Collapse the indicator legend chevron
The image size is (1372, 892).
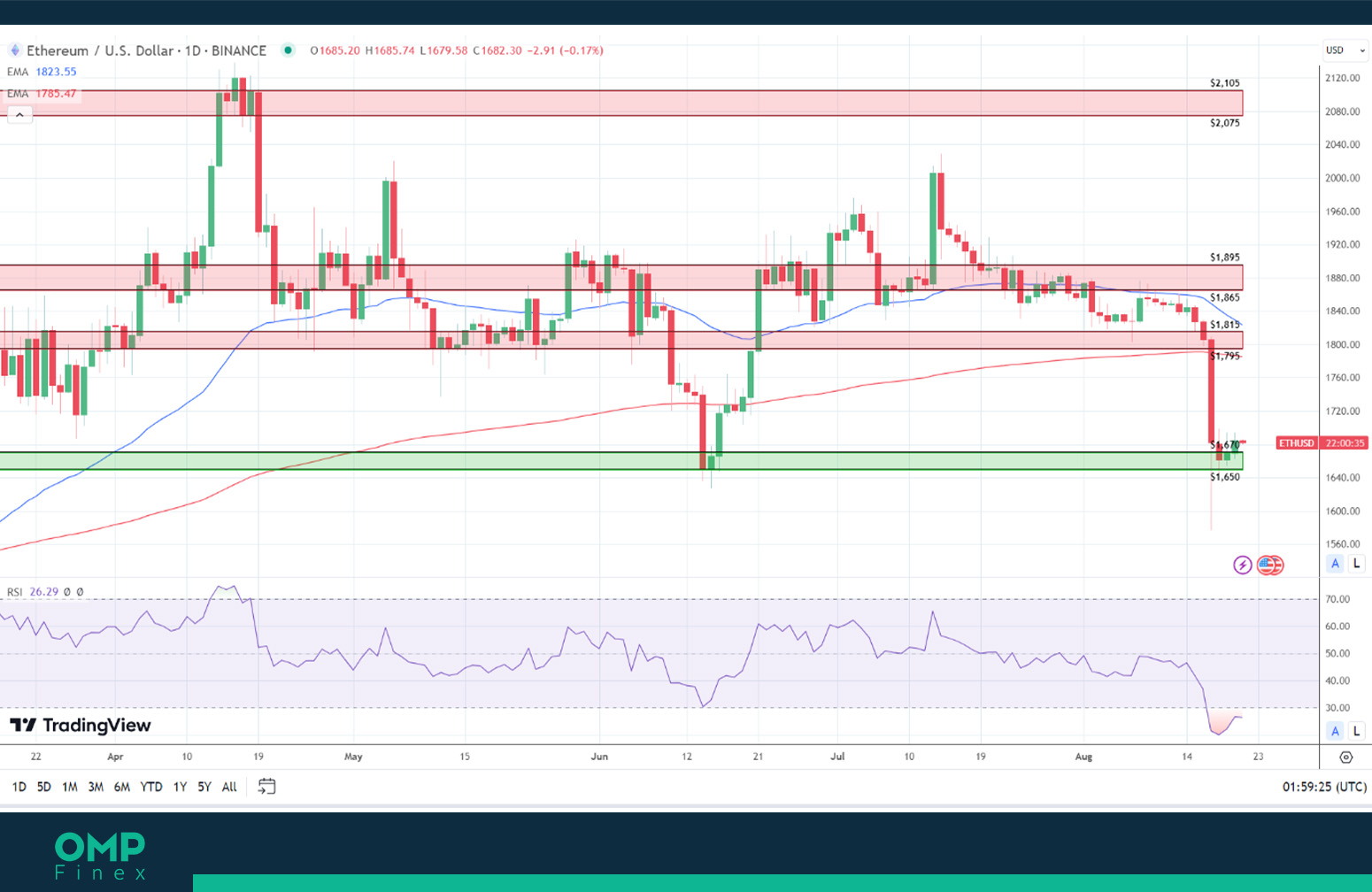[19, 114]
